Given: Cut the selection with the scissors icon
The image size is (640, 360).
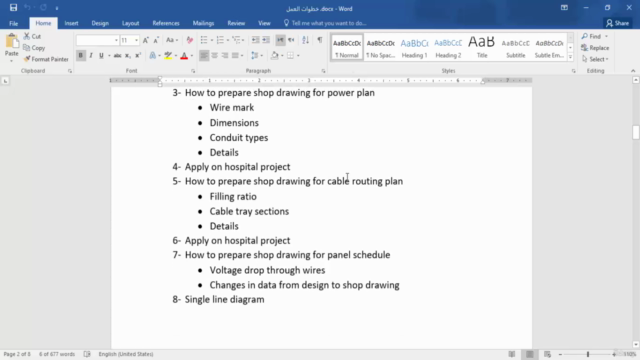Looking at the screenshot, I should tap(27, 36).
